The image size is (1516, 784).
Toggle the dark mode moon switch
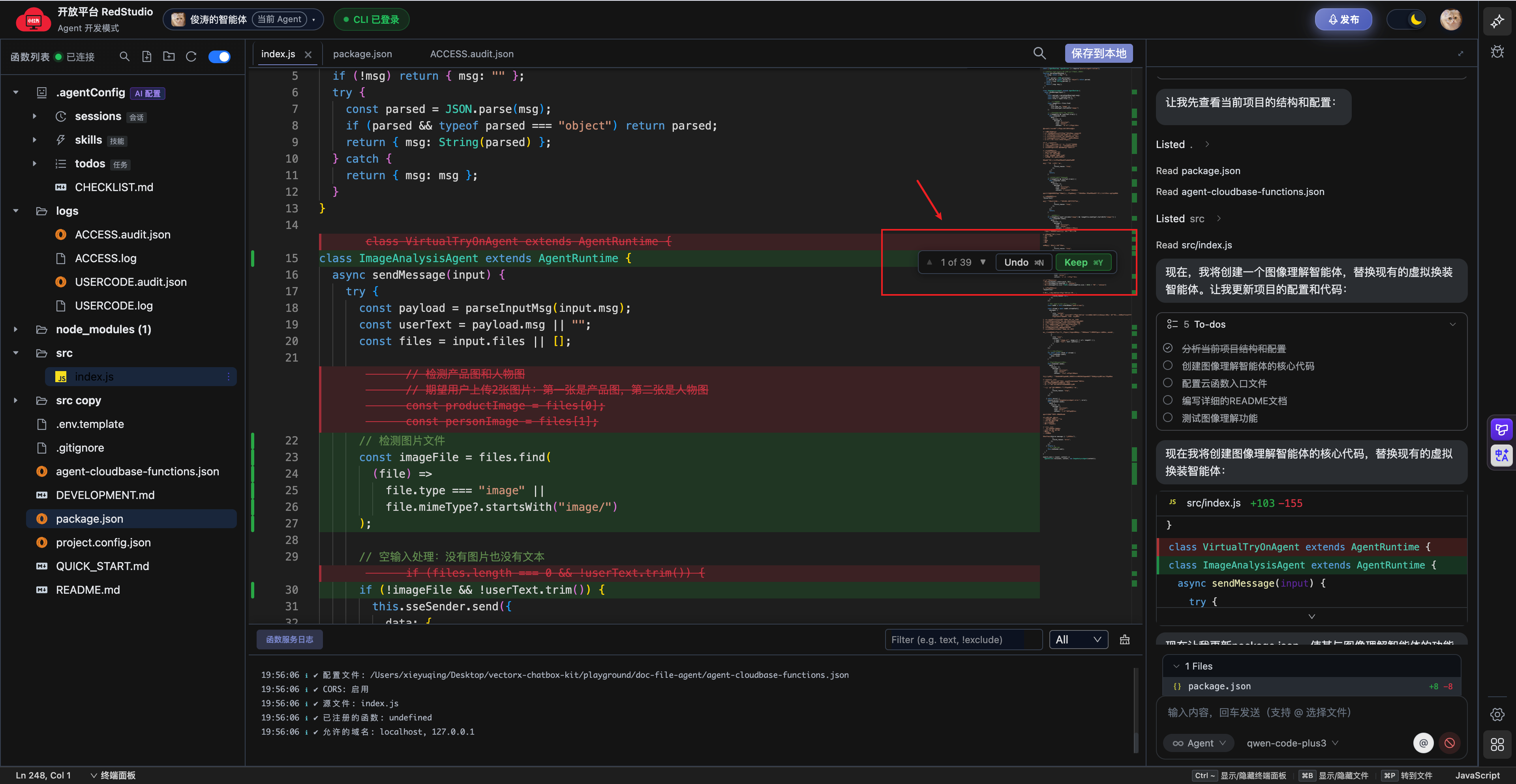click(x=1407, y=19)
